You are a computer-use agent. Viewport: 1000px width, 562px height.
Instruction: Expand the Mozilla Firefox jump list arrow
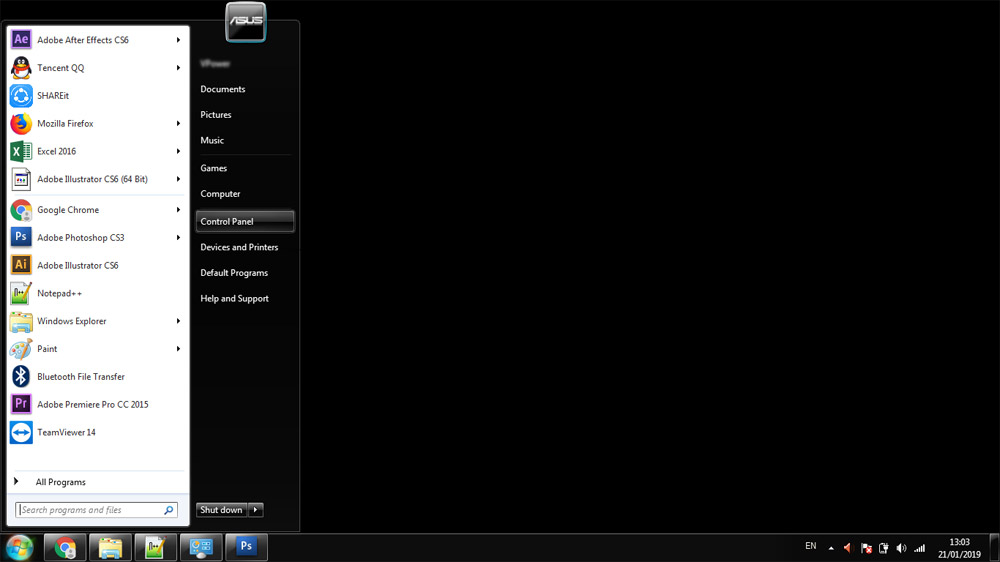point(178,124)
